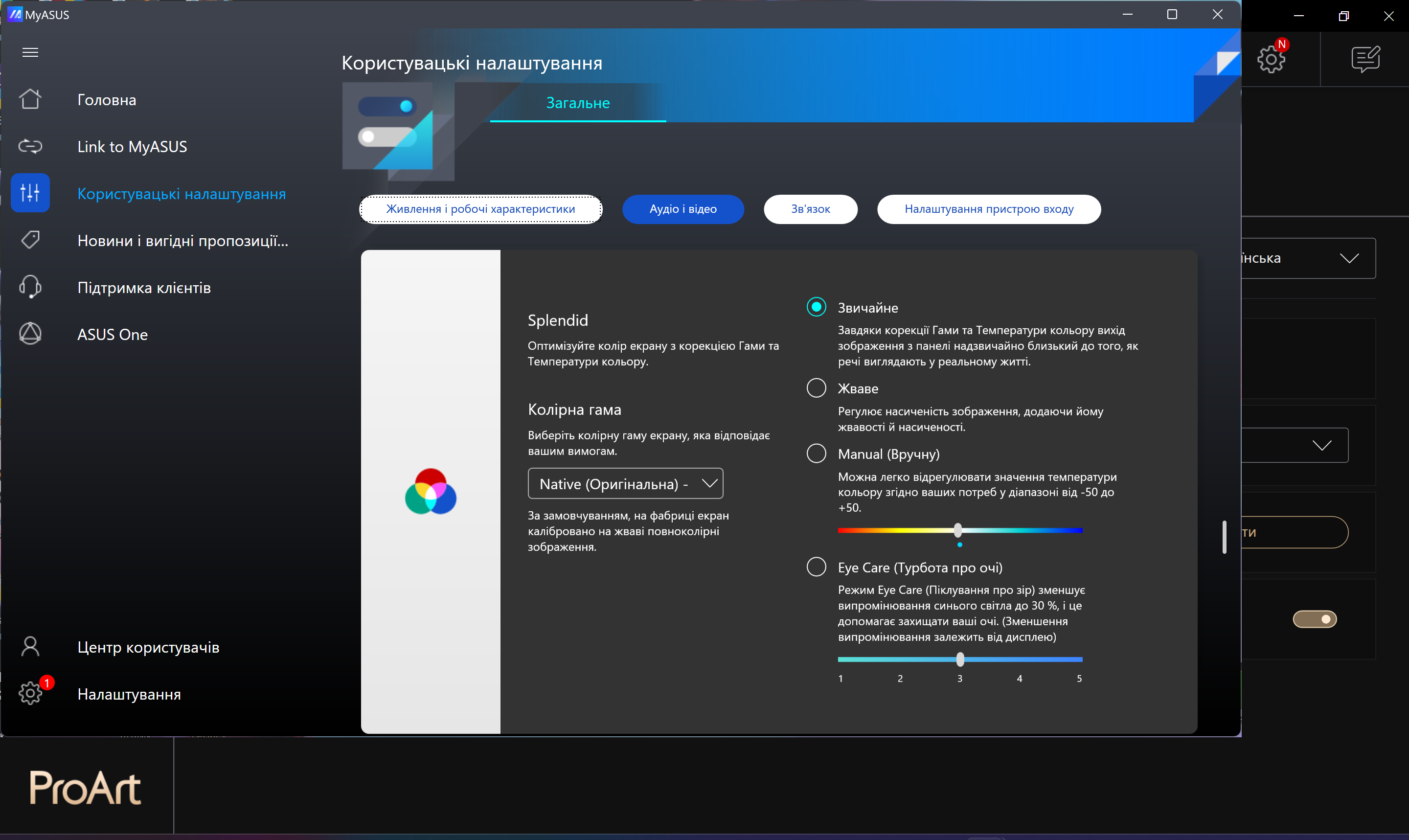Click Налаштування пристрою входу button
Viewport: 1409px width, 840px height.
[x=989, y=209]
